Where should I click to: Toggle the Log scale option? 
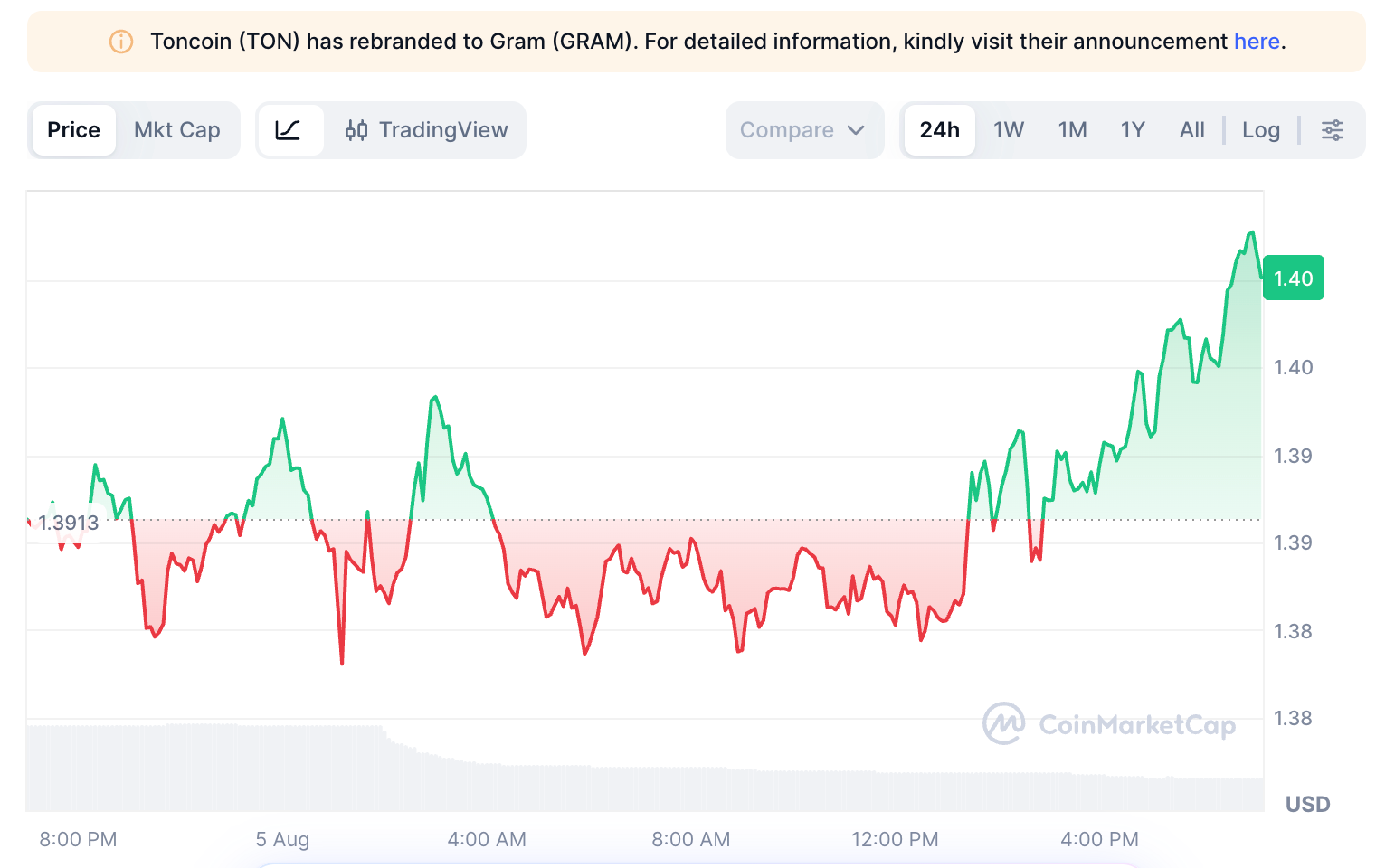pyautogui.click(x=1261, y=130)
